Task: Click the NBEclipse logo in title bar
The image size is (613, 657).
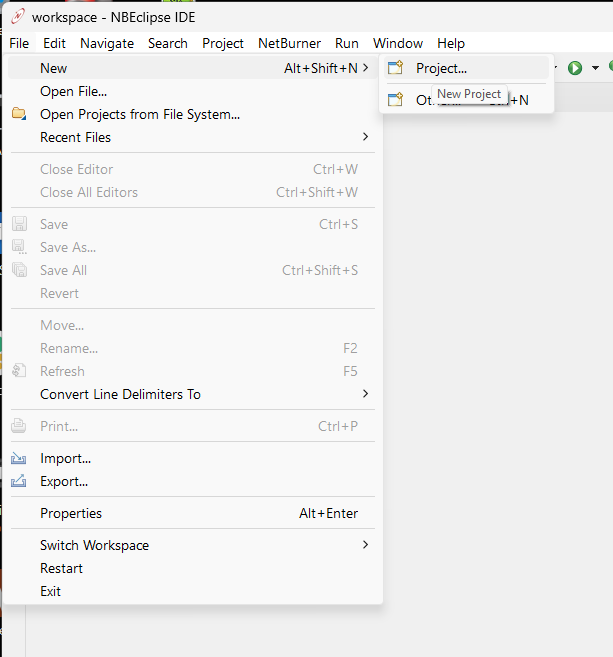Action: pyautogui.click(x=15, y=17)
